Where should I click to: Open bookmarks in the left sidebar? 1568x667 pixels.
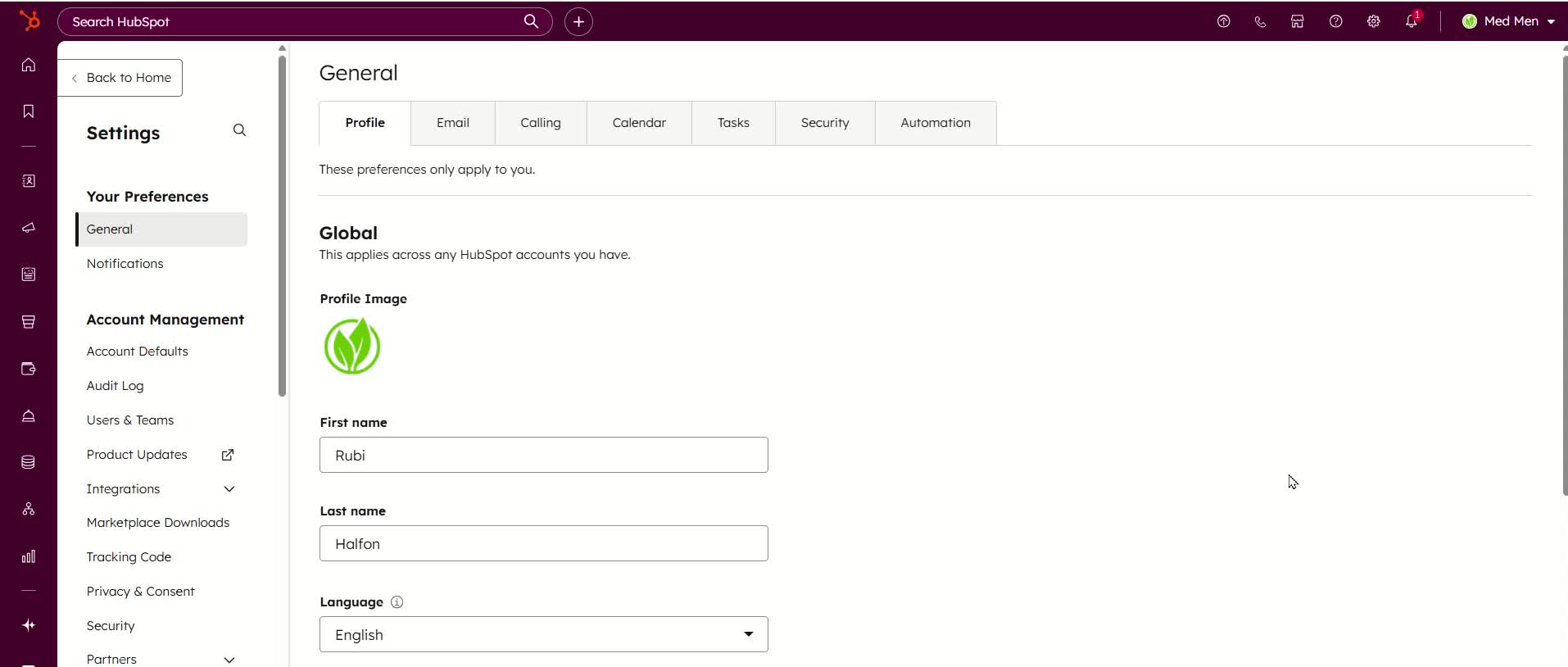pos(29,111)
